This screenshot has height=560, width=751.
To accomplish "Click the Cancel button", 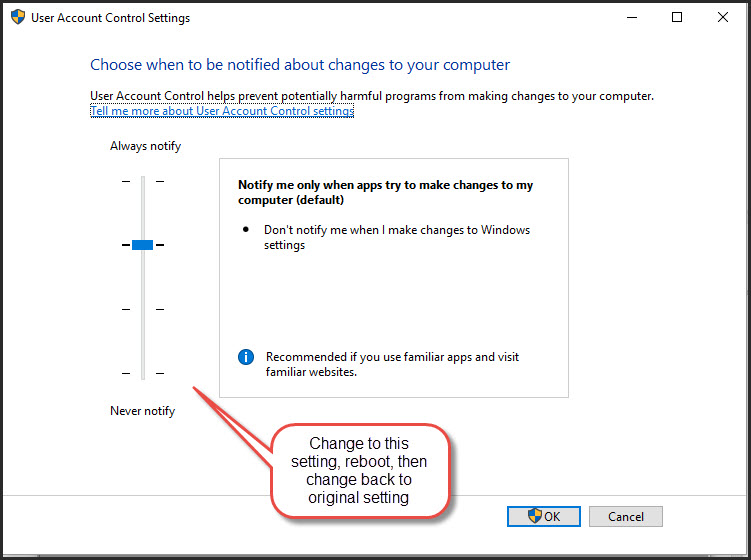I will click(x=626, y=516).
